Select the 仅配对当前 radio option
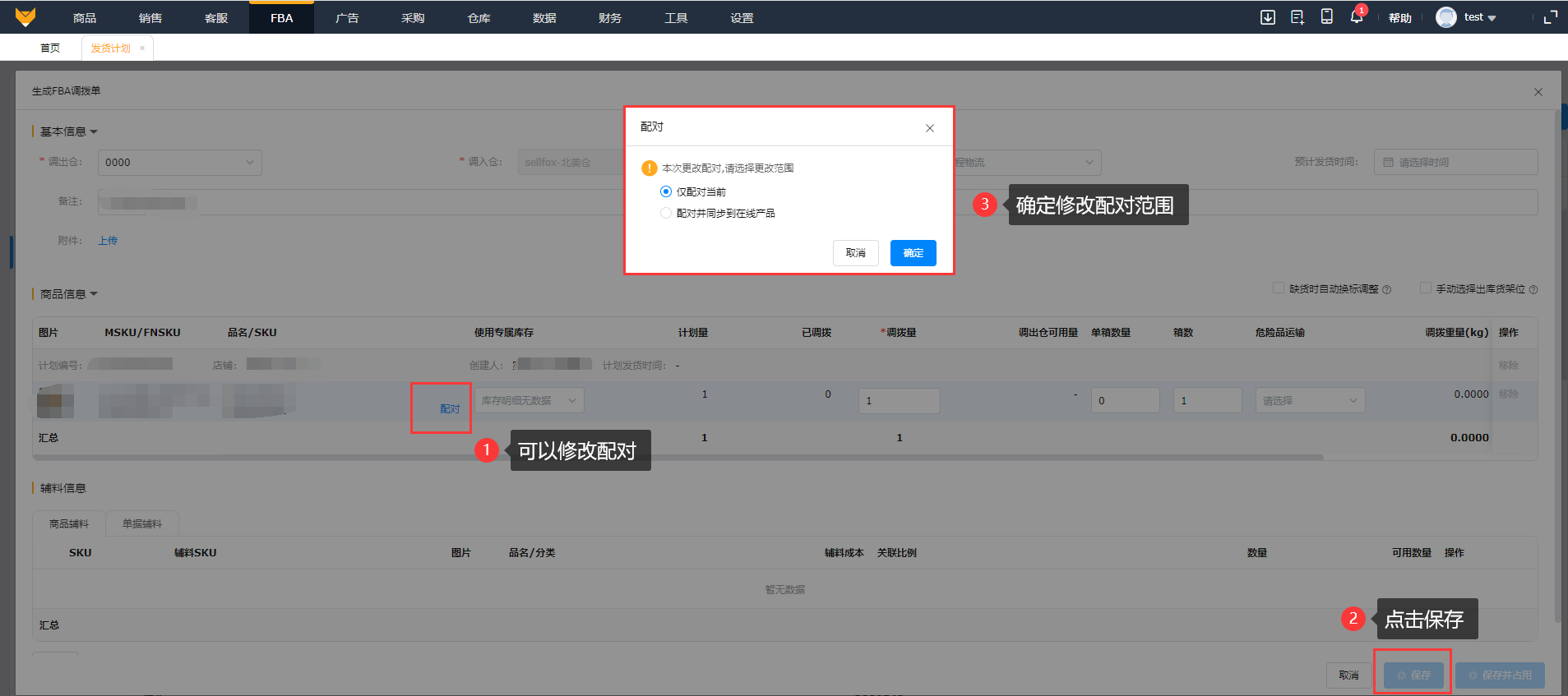Viewport: 1568px width, 696px height. click(x=666, y=191)
